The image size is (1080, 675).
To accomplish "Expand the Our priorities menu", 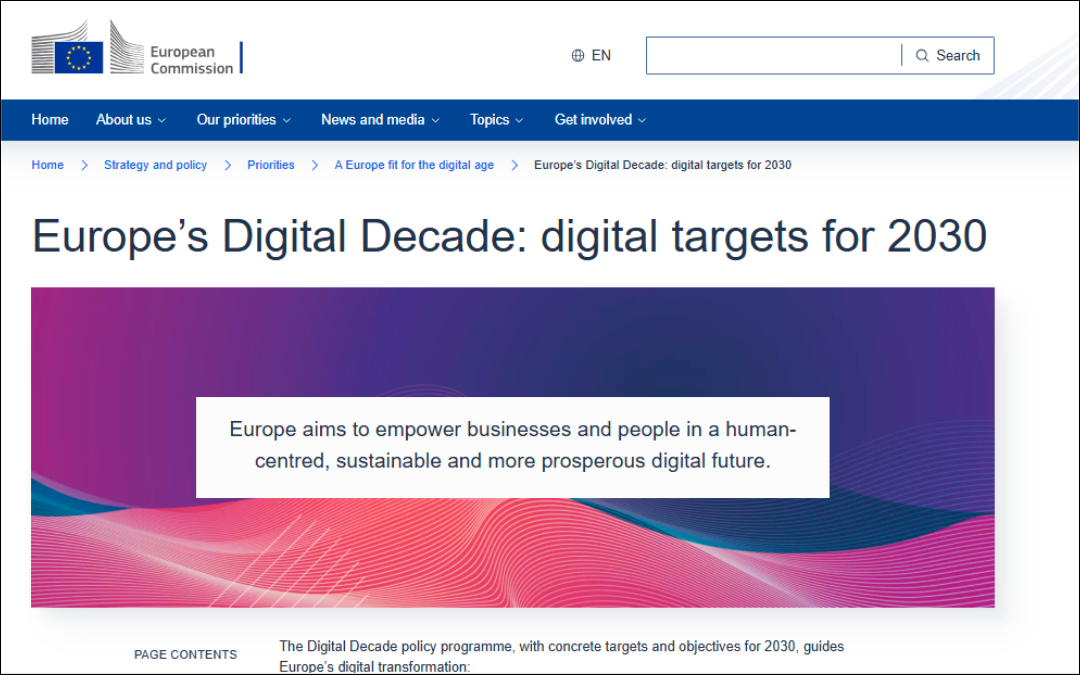I will (243, 120).
